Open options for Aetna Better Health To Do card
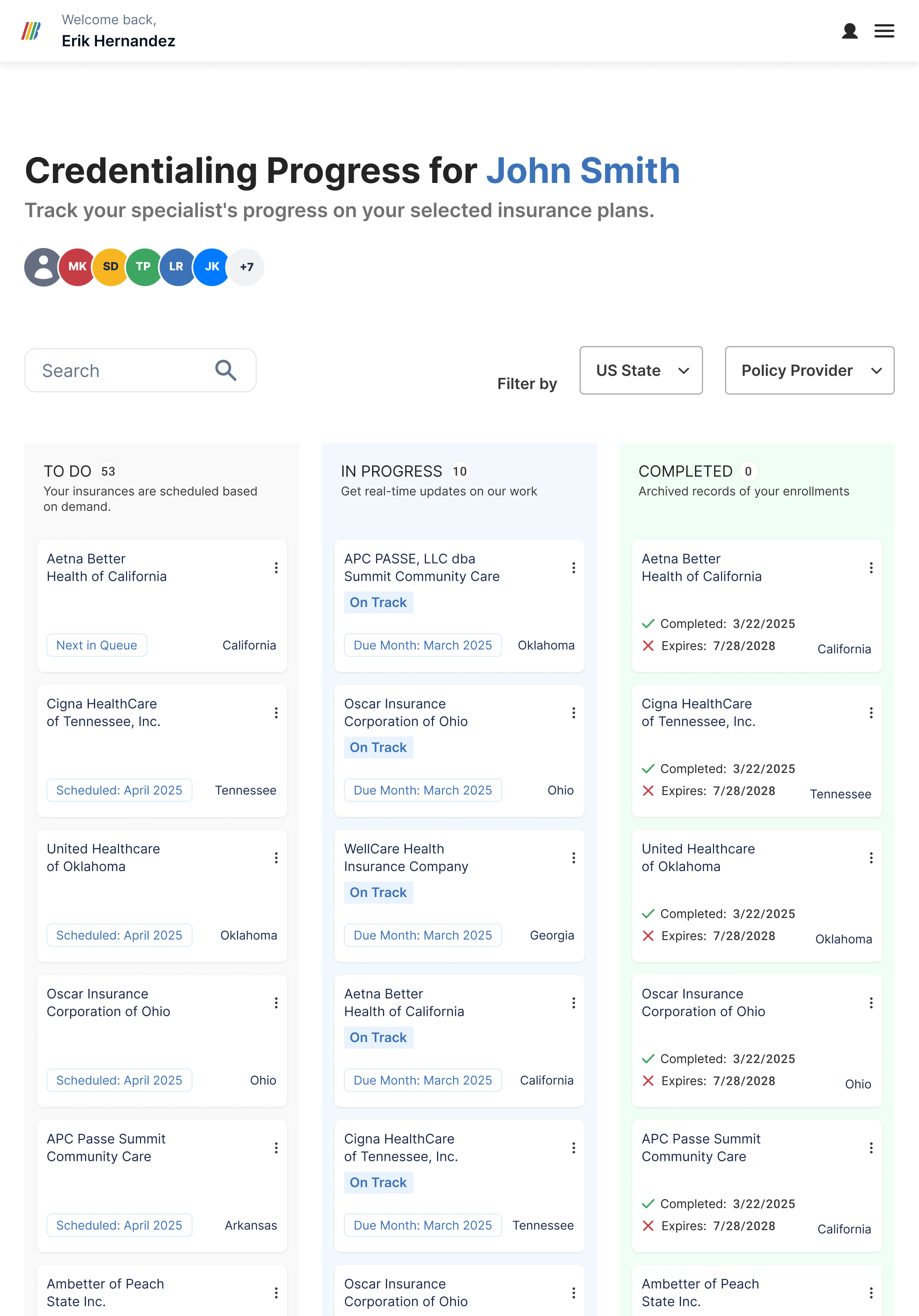The image size is (919, 1316). coord(276,568)
